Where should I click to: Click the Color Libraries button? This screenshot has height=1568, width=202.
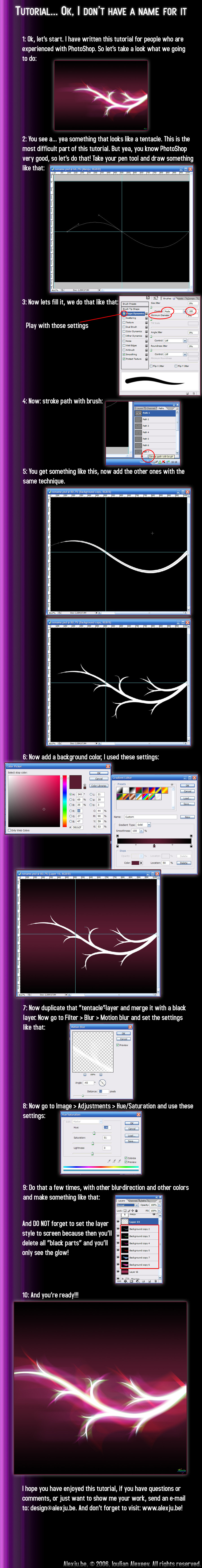[x=99, y=786]
